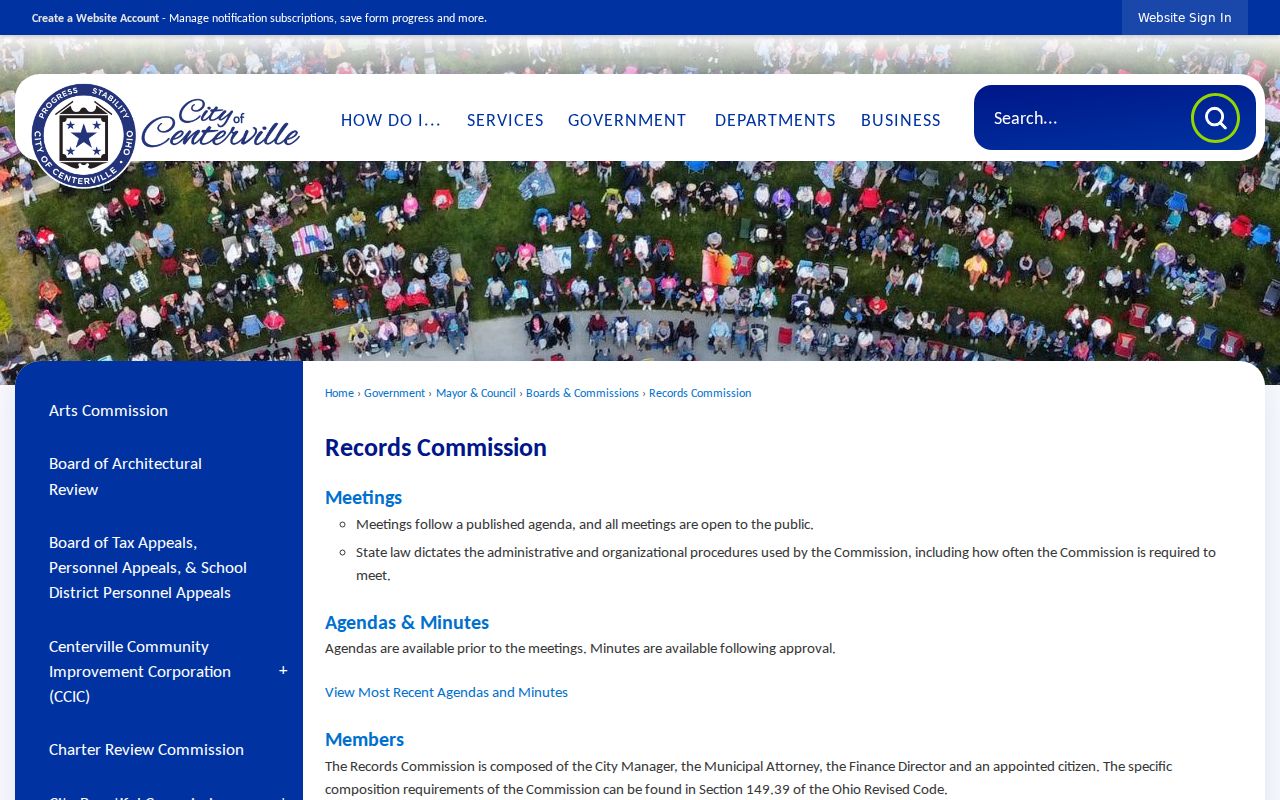Viewport: 1280px width, 800px height.
Task: Open the Services menu
Action: pos(505,120)
